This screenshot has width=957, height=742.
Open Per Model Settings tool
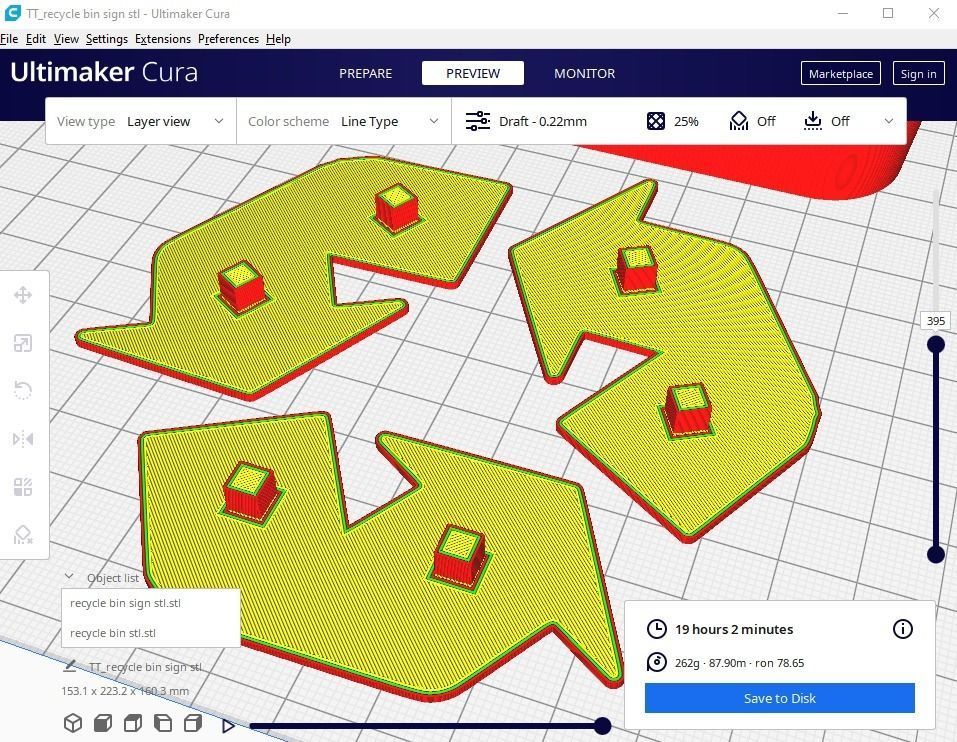[x=23, y=487]
